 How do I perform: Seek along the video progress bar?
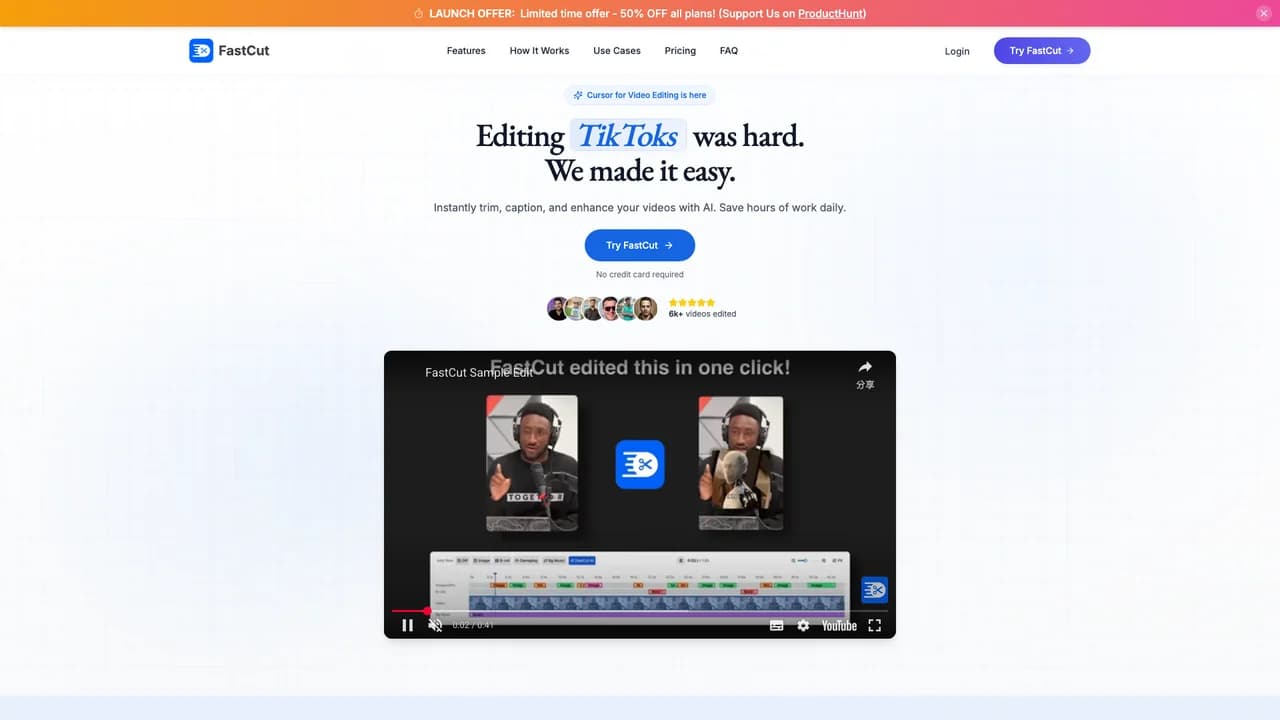640,610
